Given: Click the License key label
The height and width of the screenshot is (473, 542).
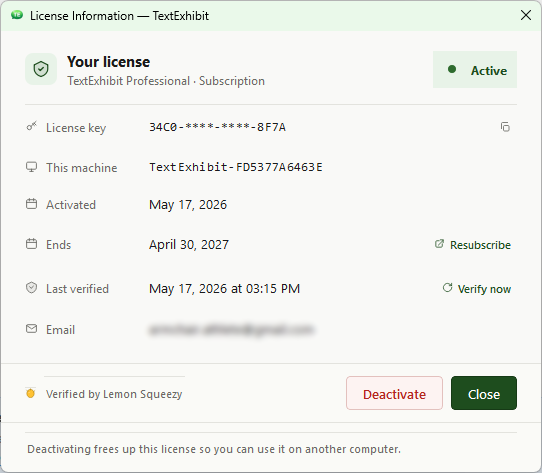Looking at the screenshot, I should click(x=76, y=128).
